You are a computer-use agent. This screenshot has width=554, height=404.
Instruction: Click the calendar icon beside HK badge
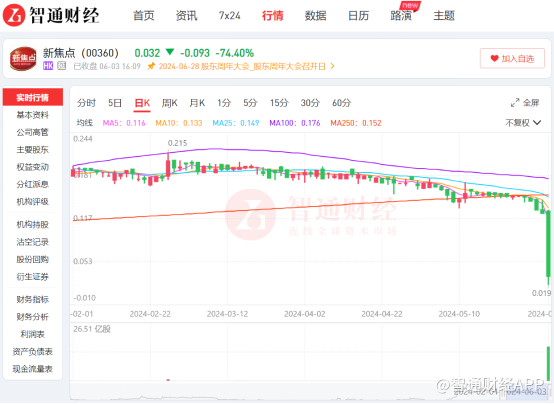click(62, 66)
